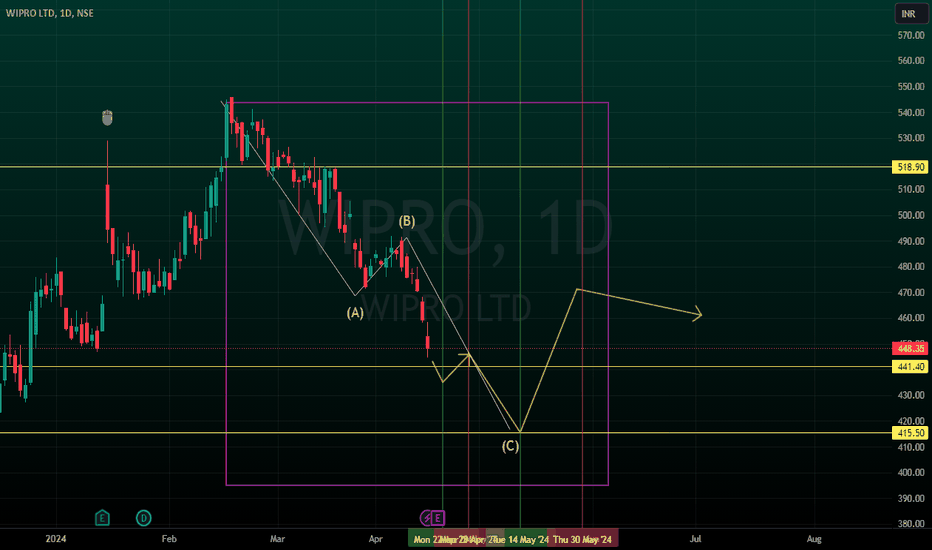The image size is (932, 550).
Task: Click the Mar label on time axis
Action: [x=277, y=539]
